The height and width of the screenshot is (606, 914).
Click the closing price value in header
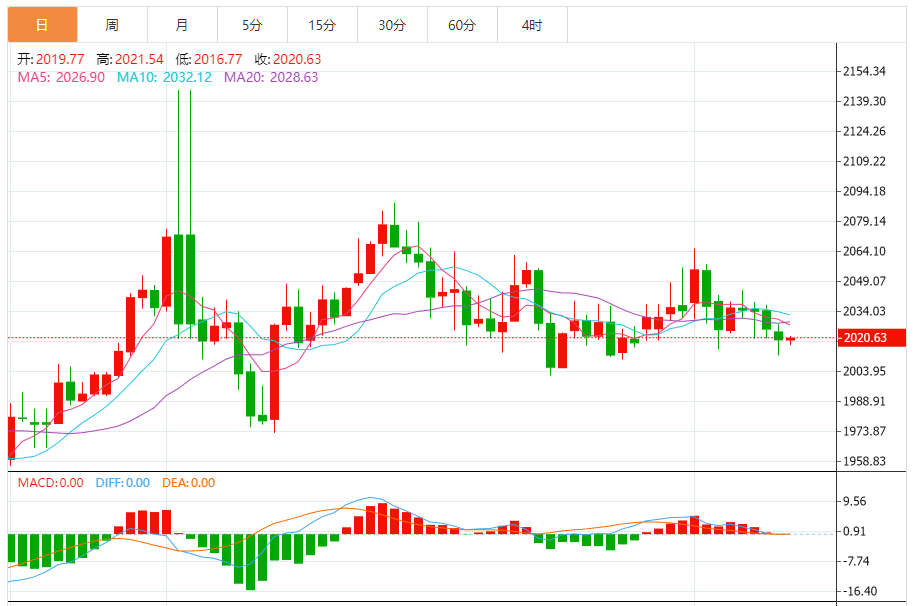coord(297,59)
